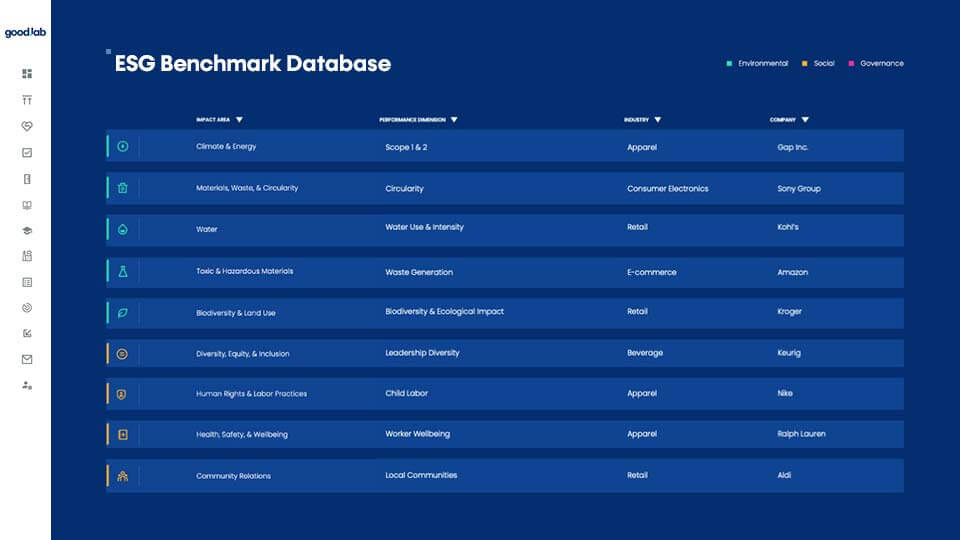The height and width of the screenshot is (540, 960).
Task: Click the Circularity performance dimension cell
Action: pyautogui.click(x=404, y=189)
